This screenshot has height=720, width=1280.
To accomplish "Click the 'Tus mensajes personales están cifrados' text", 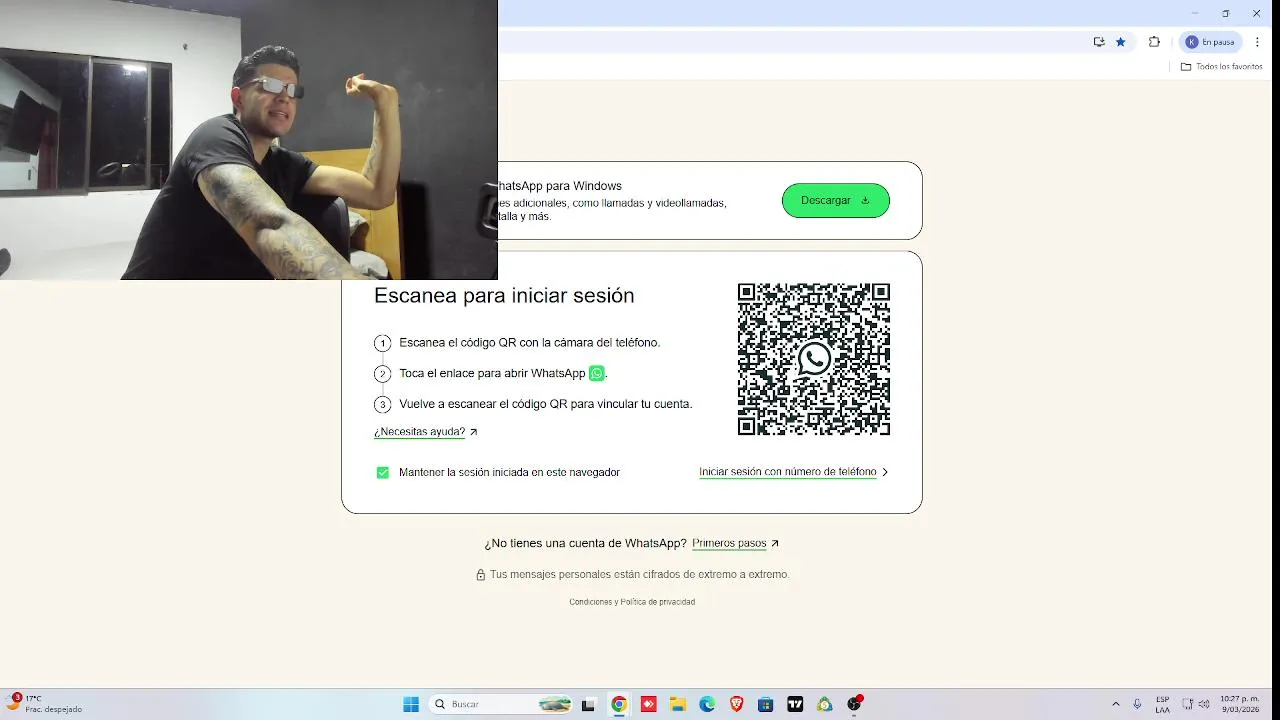I will click(640, 575).
